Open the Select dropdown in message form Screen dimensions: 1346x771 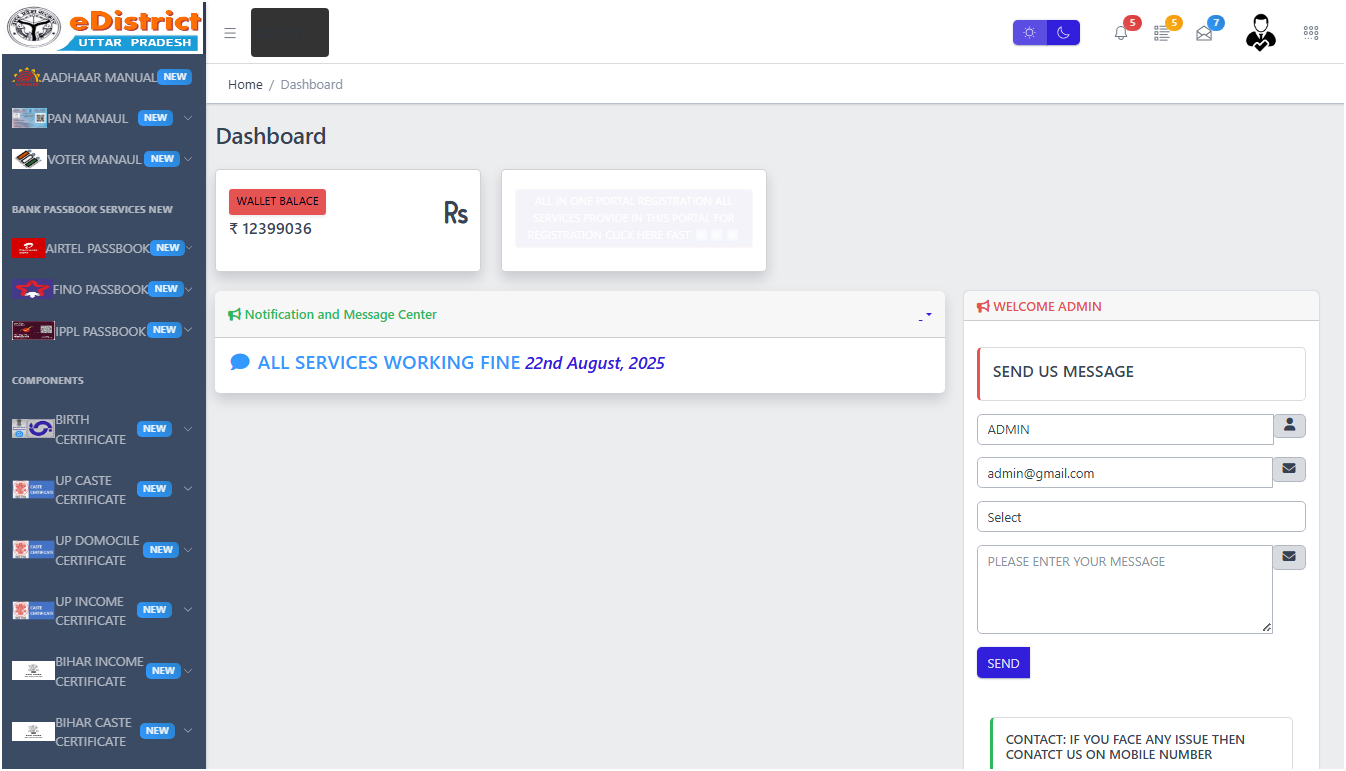tap(1140, 517)
